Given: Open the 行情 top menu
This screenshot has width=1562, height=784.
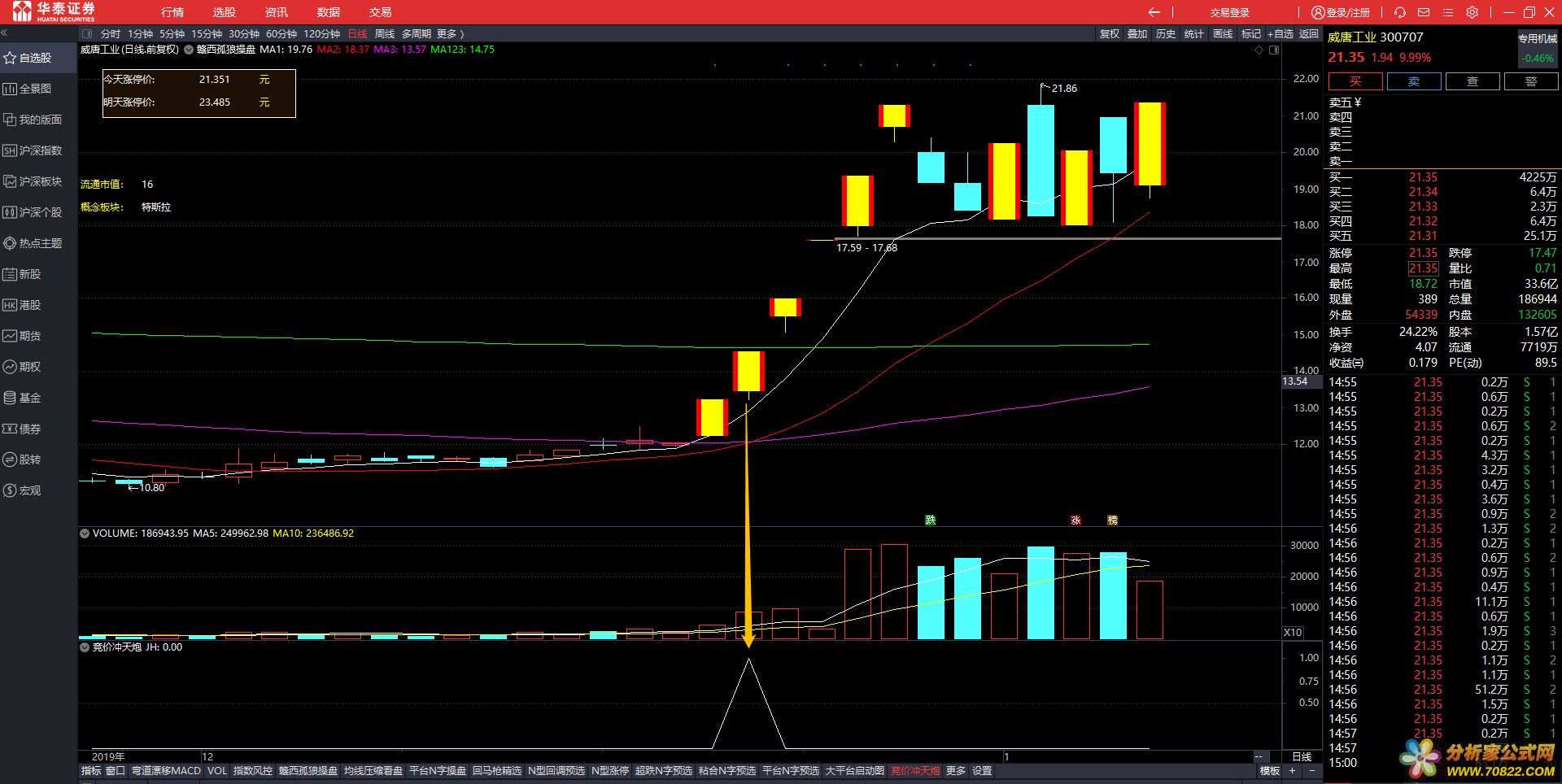Looking at the screenshot, I should click(172, 12).
